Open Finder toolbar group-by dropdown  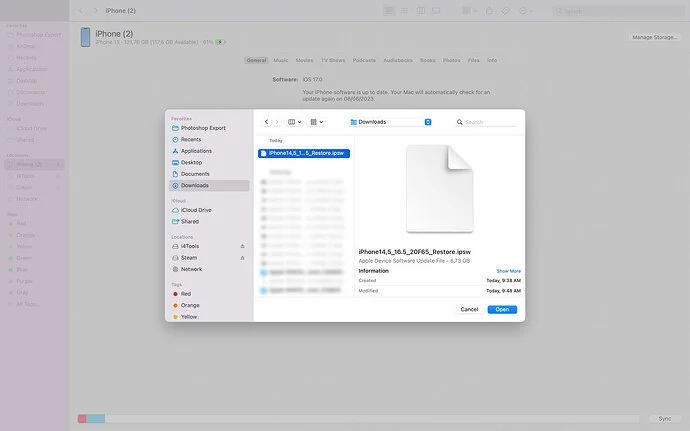tap(470, 11)
